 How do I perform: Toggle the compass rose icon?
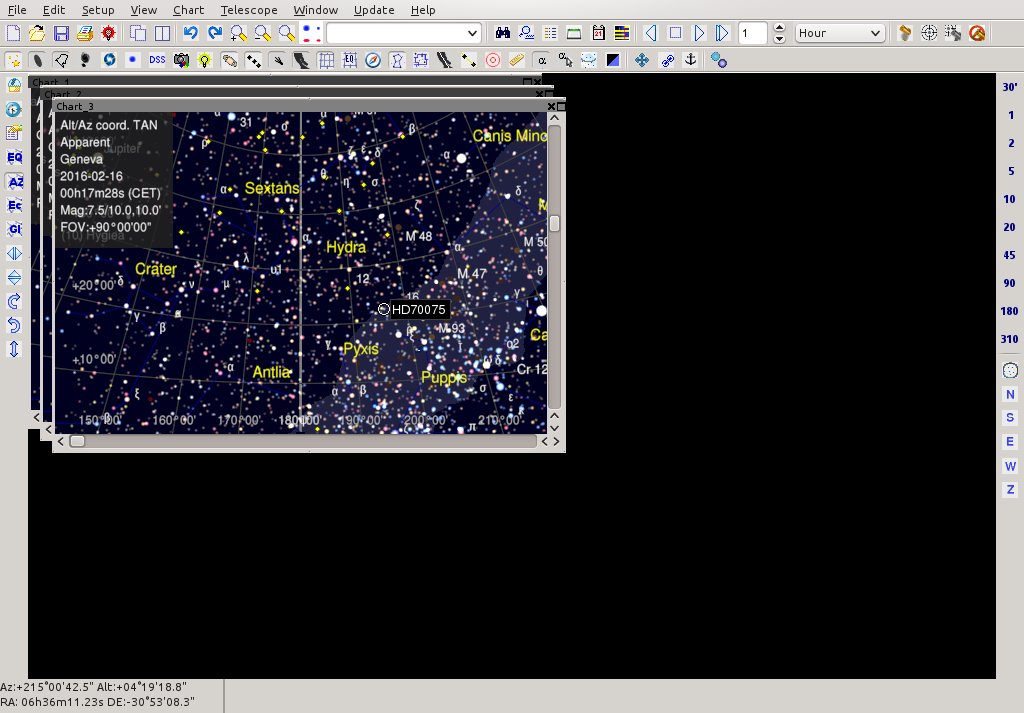pyautogui.click(x=373, y=60)
